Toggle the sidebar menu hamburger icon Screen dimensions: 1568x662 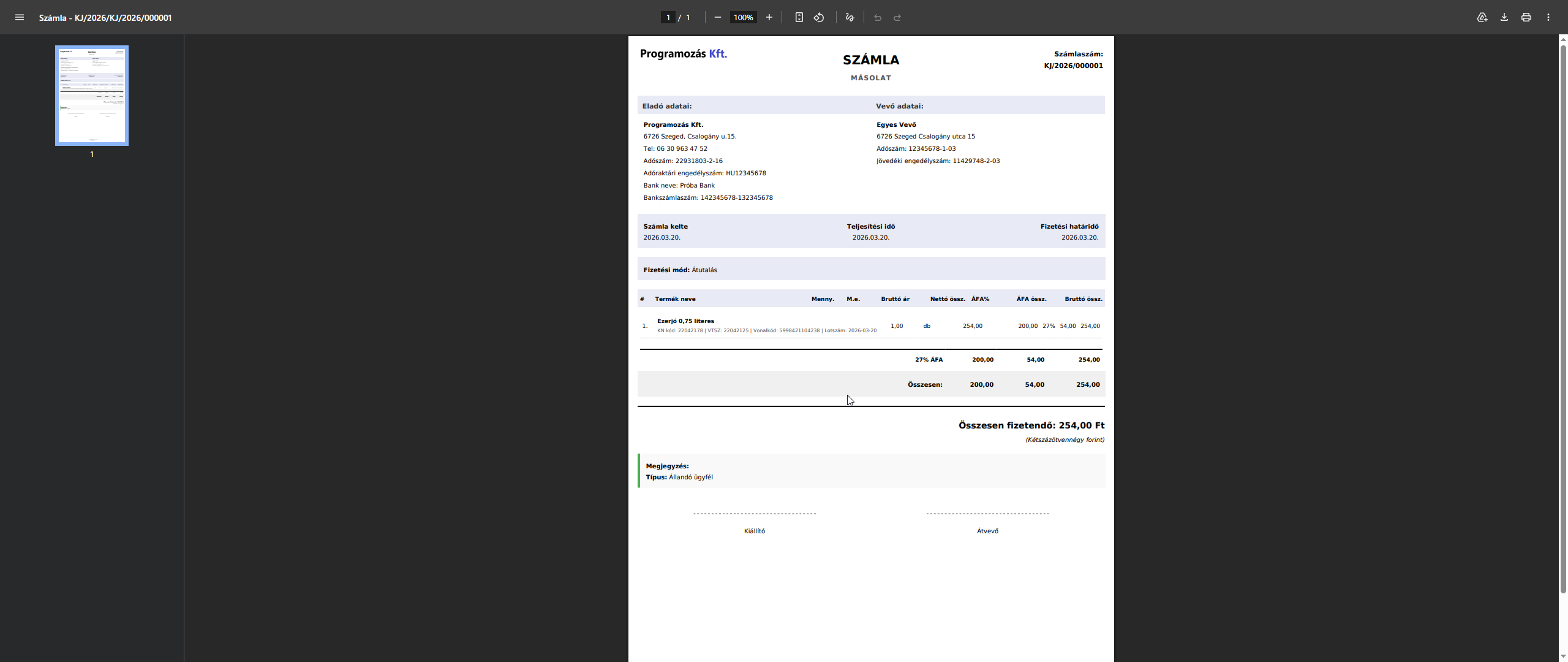20,17
